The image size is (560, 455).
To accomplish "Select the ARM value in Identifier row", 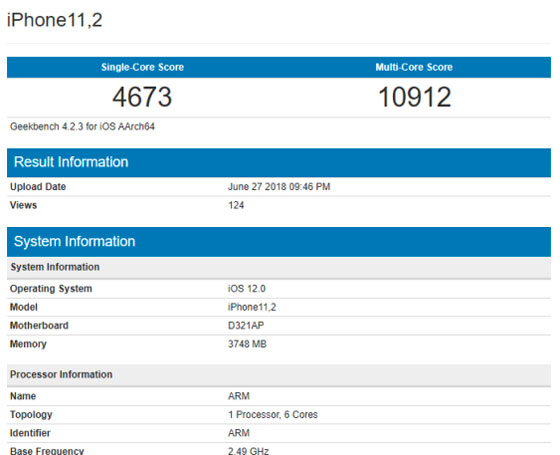I will [x=239, y=433].
